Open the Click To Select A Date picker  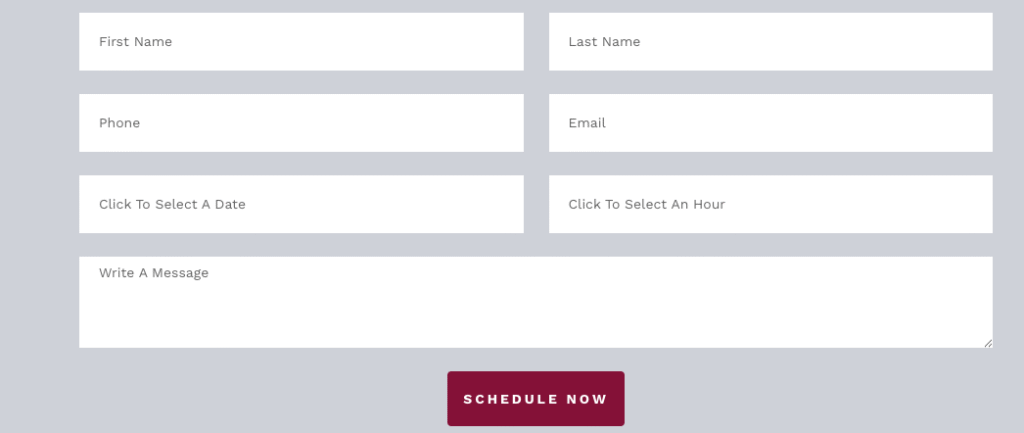click(x=301, y=204)
